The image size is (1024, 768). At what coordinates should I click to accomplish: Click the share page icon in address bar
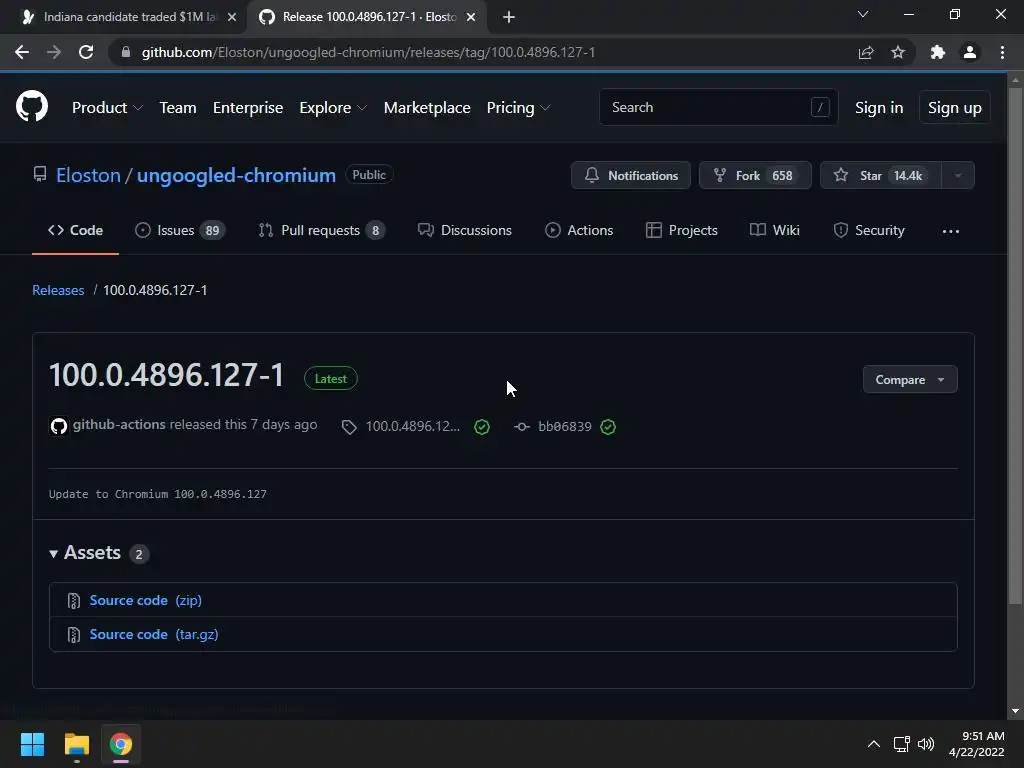point(866,52)
